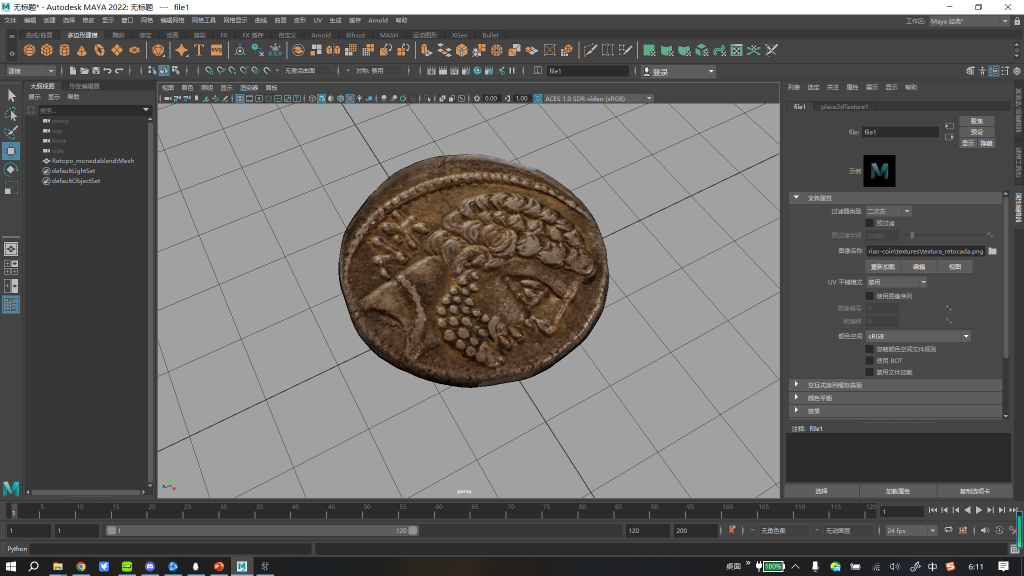Open the 24 fps playback rate dropdown

(x=911, y=530)
